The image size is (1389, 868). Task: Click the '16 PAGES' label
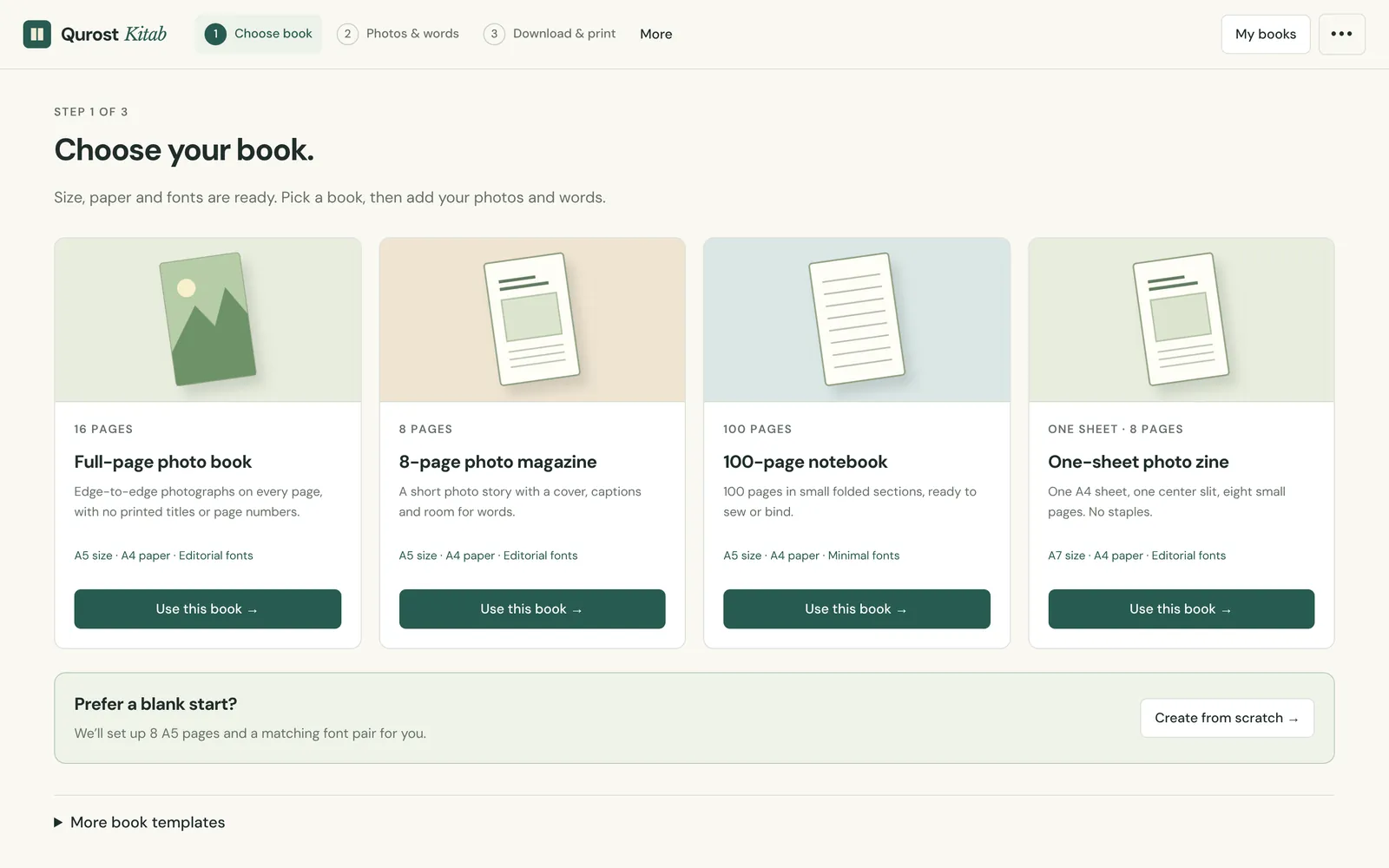(x=103, y=429)
